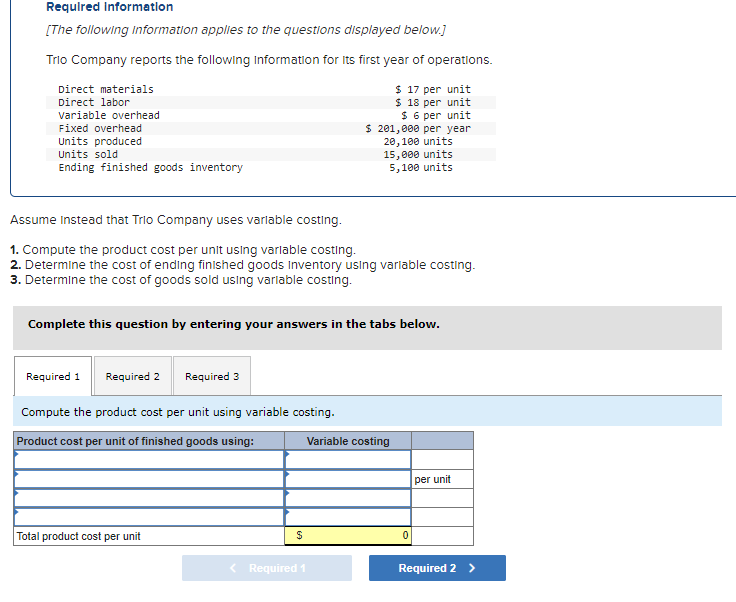Click the Product cost per unit header cell
The image size is (736, 602).
pos(149,441)
